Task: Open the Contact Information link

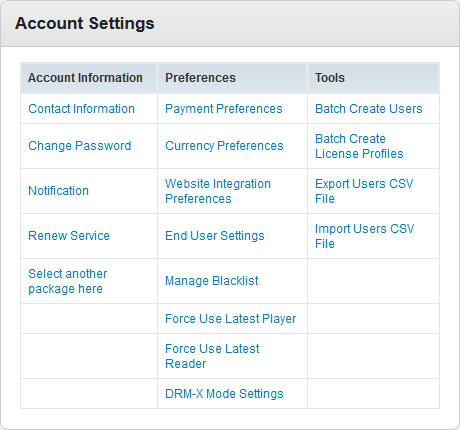Action: tap(82, 109)
